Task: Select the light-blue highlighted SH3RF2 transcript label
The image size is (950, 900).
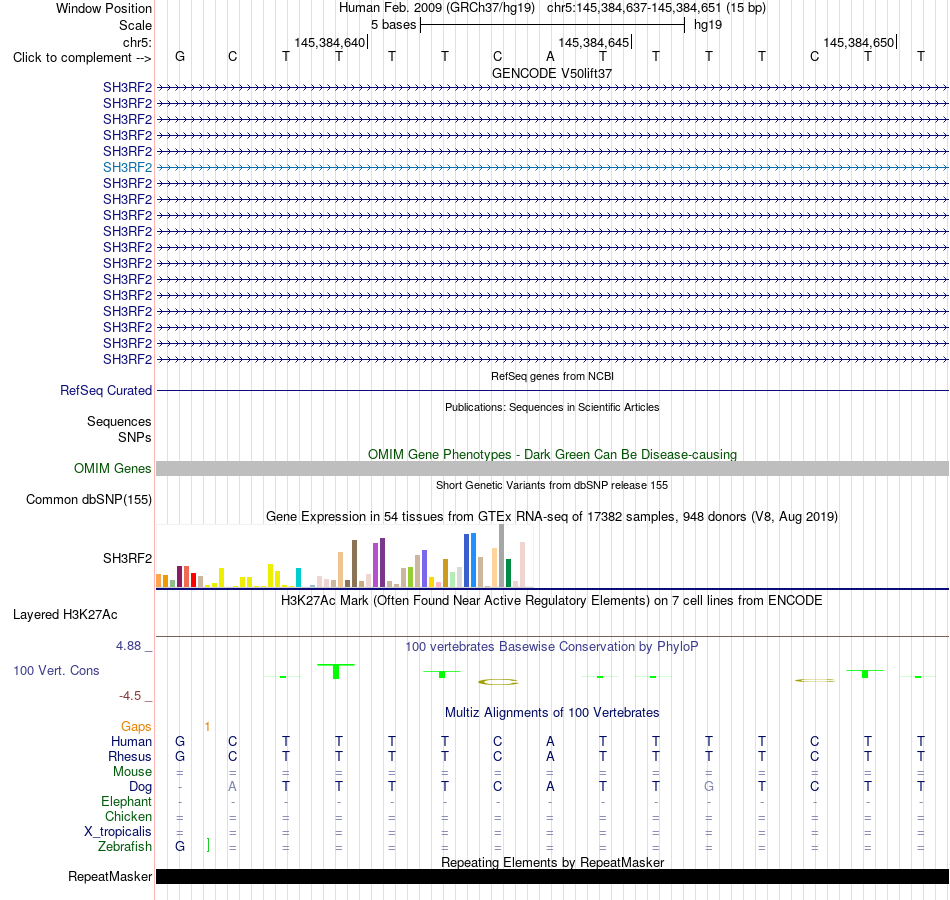Action: point(127,167)
